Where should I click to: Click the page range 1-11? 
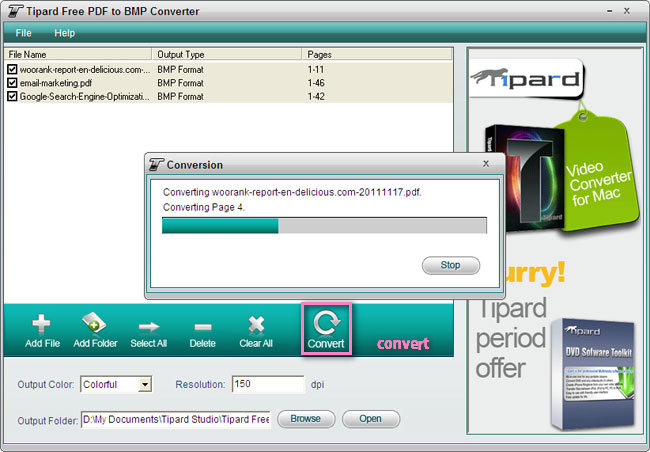pos(316,70)
